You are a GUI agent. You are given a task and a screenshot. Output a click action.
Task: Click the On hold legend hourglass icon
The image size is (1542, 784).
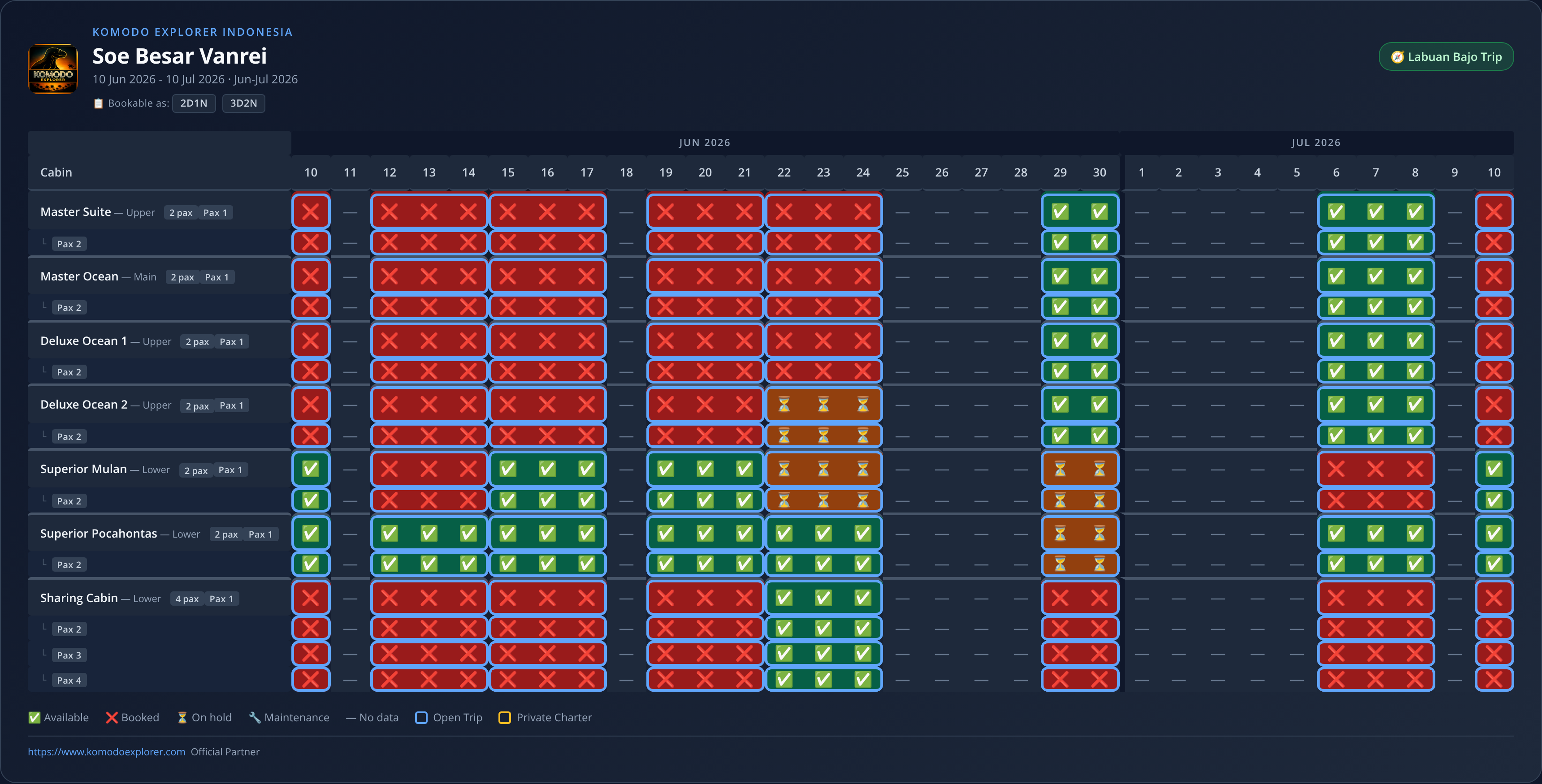[182, 718]
